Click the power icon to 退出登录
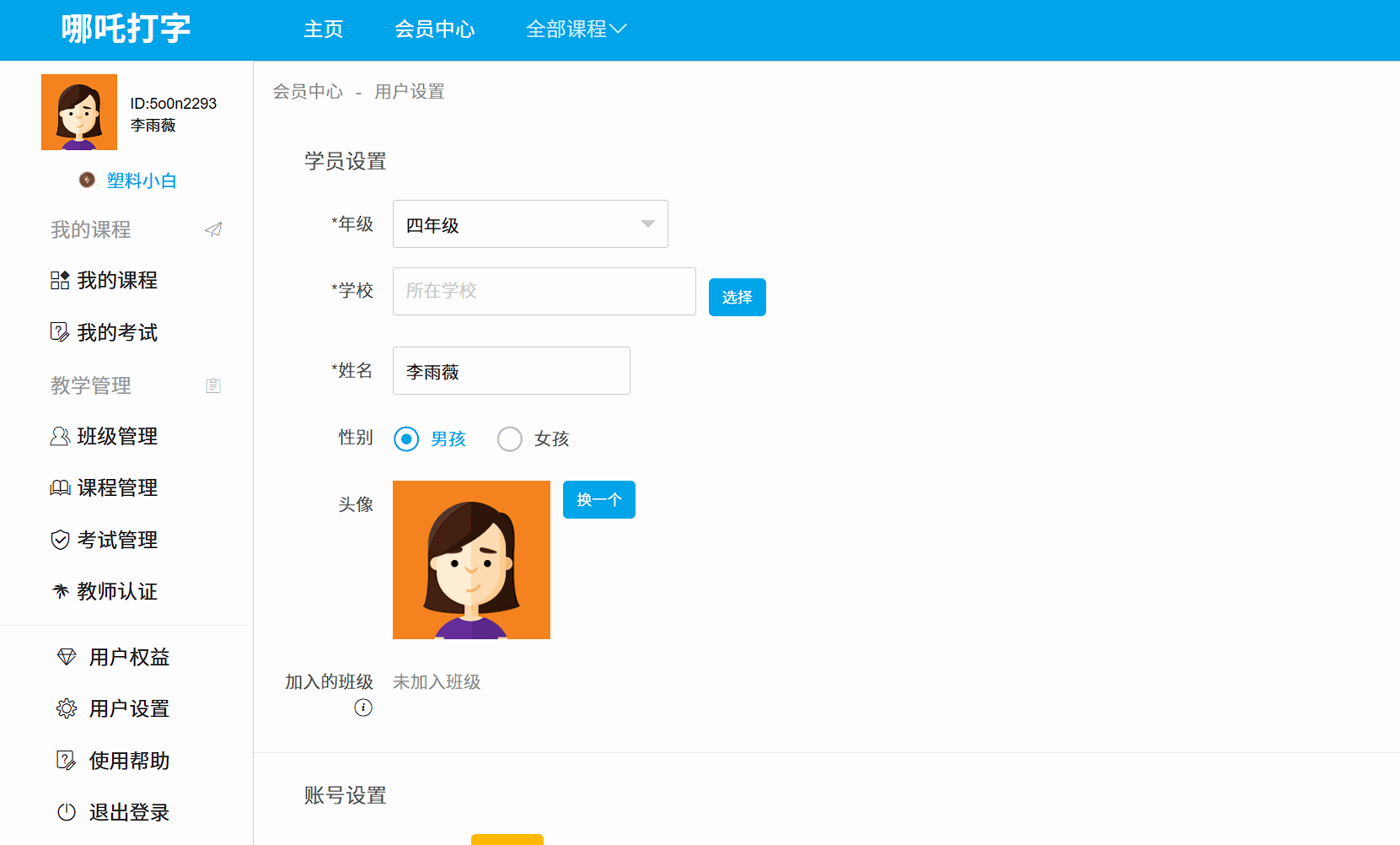This screenshot has width=1400, height=845. (x=67, y=812)
